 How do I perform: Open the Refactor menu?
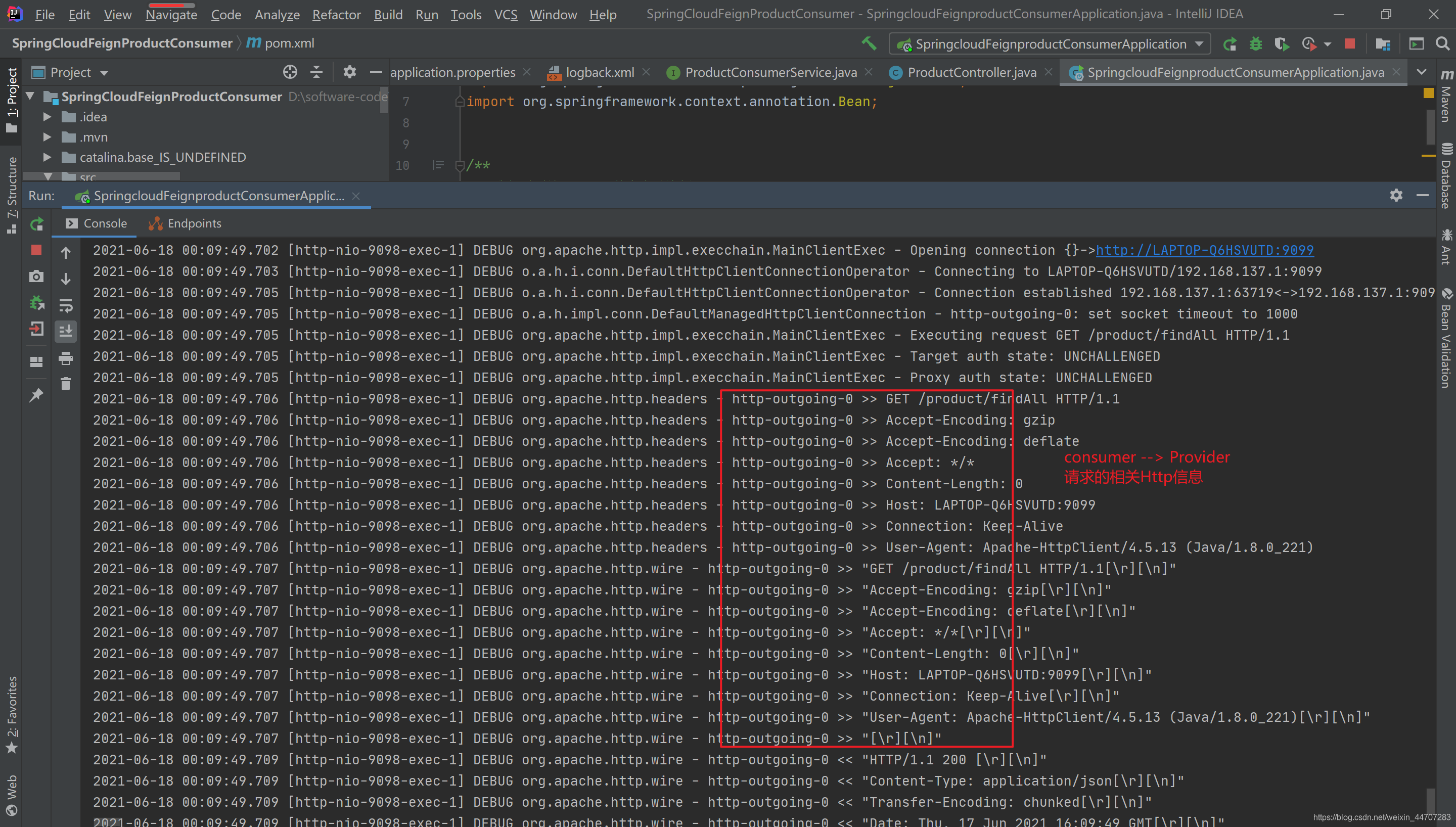tap(336, 15)
